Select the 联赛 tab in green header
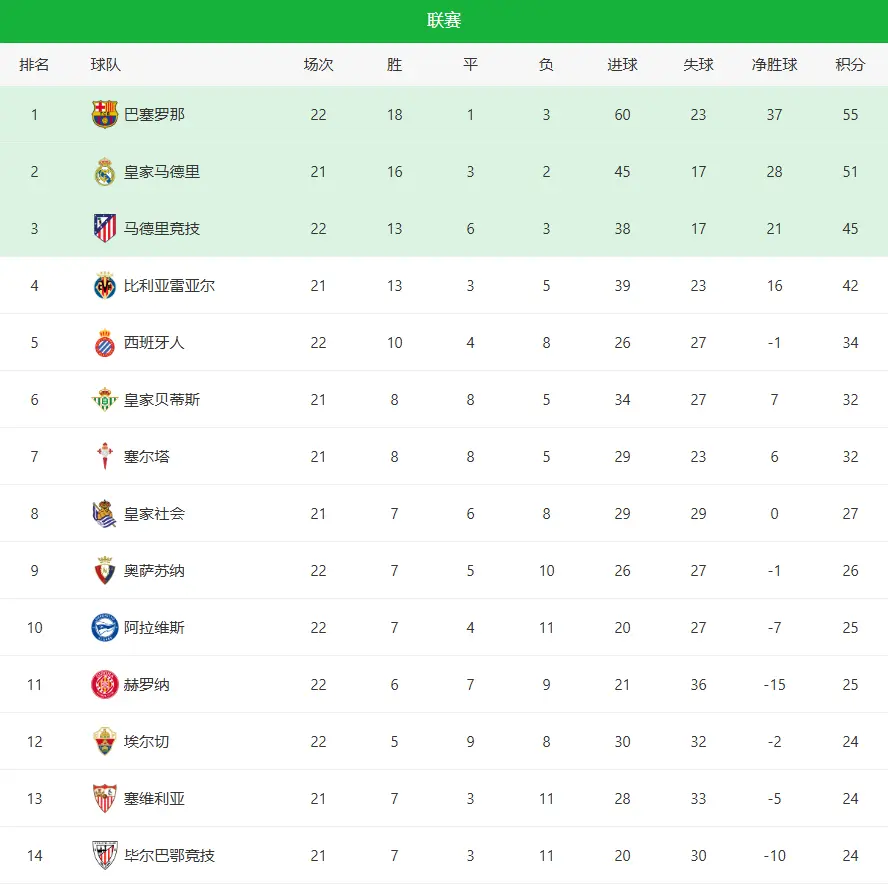The image size is (888, 890). click(444, 21)
